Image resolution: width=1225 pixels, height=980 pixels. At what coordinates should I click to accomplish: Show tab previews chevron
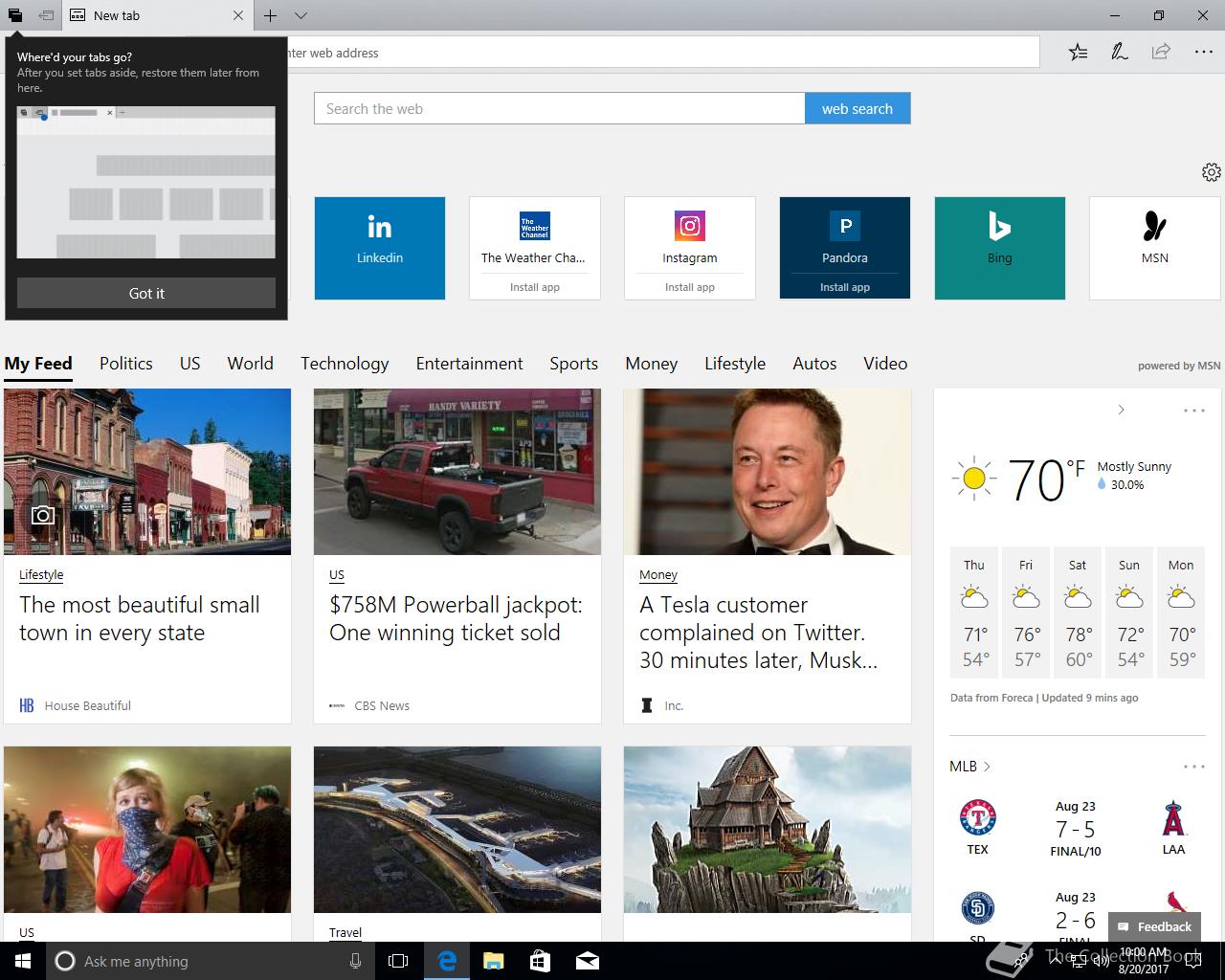pyautogui.click(x=301, y=15)
